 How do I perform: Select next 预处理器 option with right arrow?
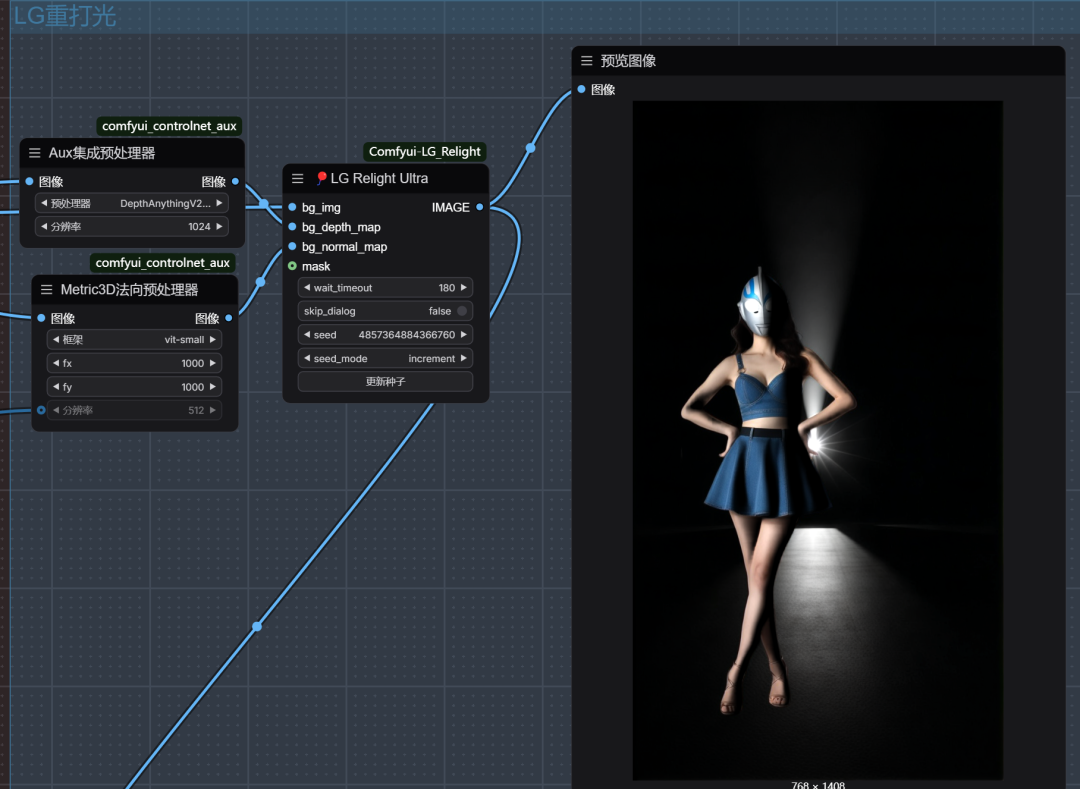point(219,203)
